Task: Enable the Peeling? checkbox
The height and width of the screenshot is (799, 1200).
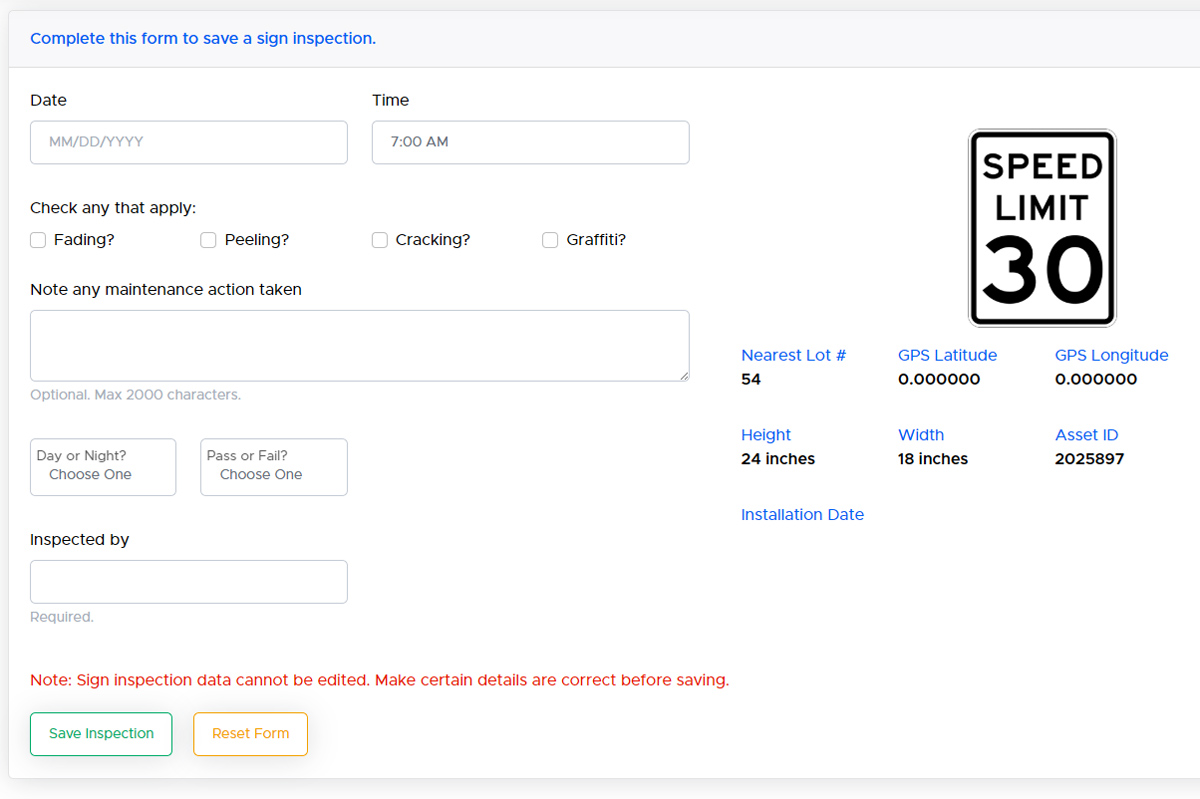Action: coord(209,240)
